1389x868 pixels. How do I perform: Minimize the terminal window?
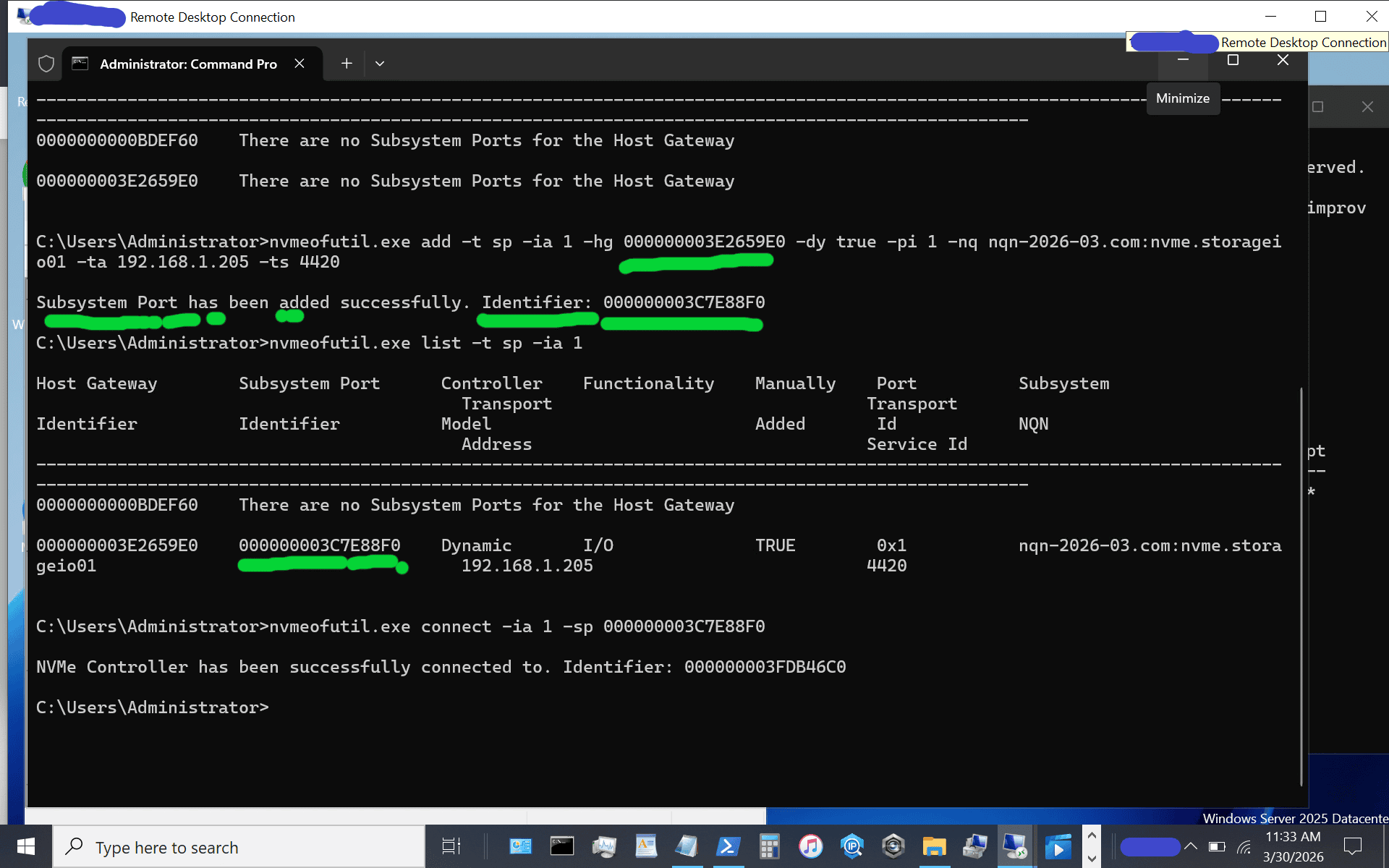point(1183,60)
